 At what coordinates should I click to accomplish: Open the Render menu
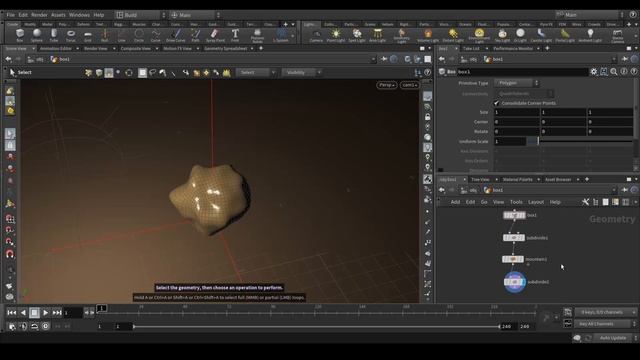pyautogui.click(x=39, y=15)
